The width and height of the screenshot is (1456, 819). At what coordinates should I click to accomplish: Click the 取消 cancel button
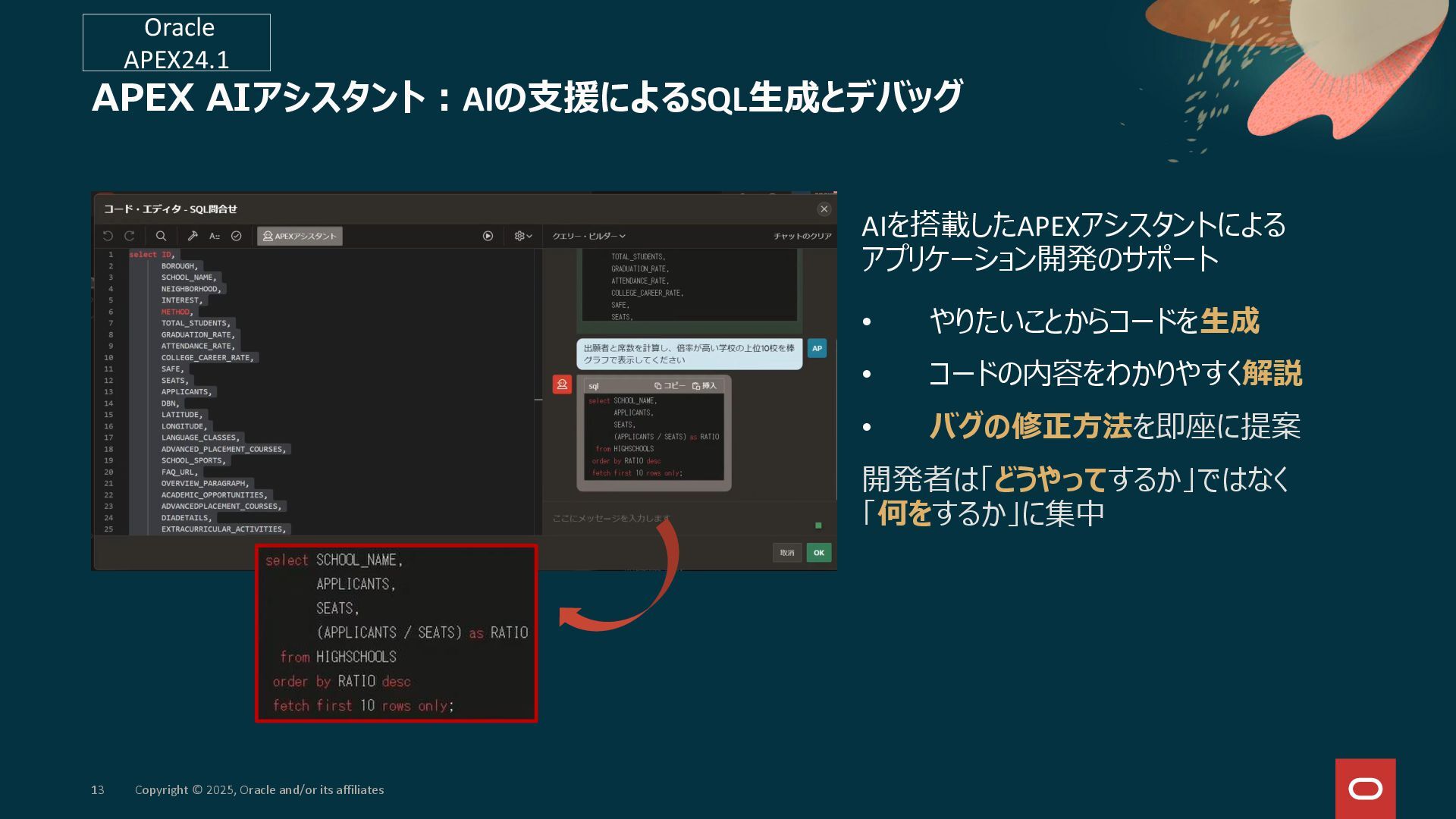pos(787,553)
